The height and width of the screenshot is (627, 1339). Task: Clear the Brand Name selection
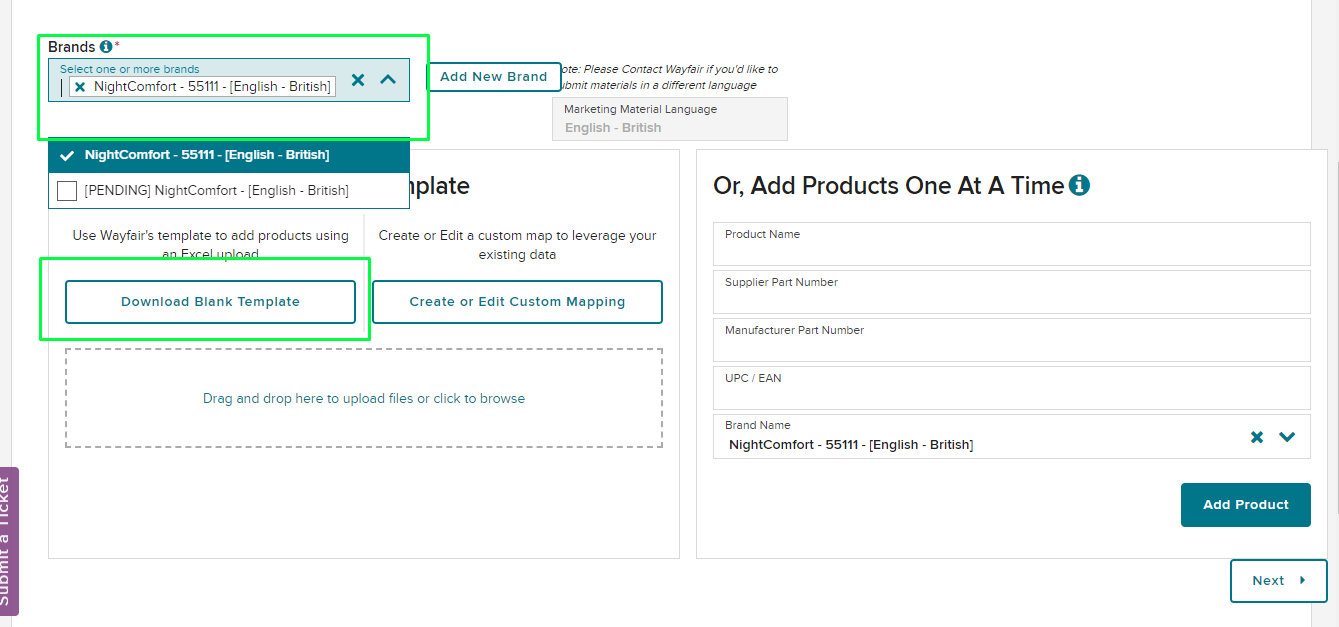[x=1257, y=437]
